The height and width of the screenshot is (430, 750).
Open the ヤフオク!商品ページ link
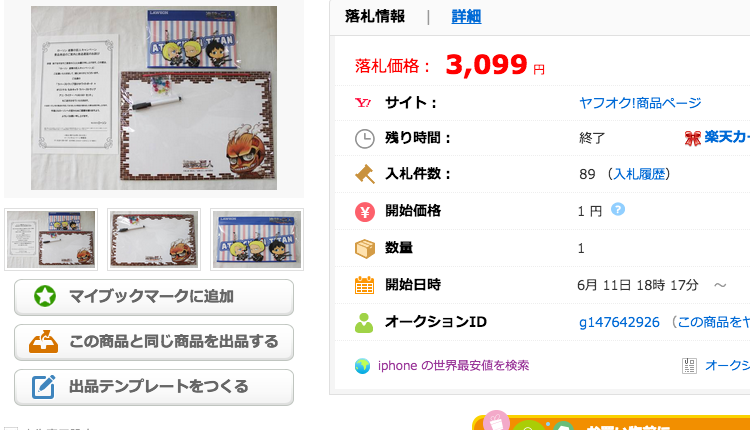click(x=640, y=103)
